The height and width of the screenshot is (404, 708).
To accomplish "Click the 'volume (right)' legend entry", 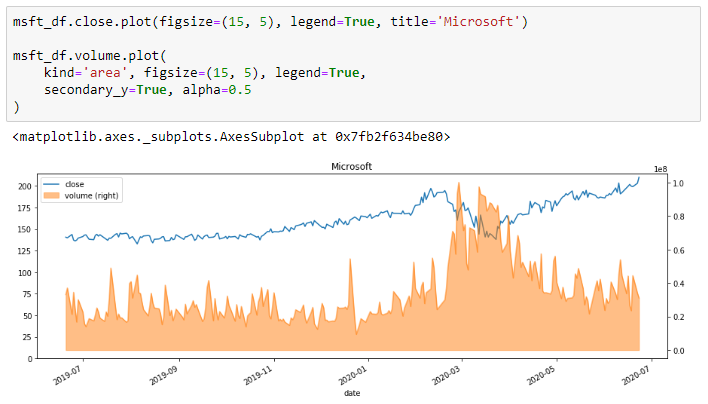I will pos(91,195).
